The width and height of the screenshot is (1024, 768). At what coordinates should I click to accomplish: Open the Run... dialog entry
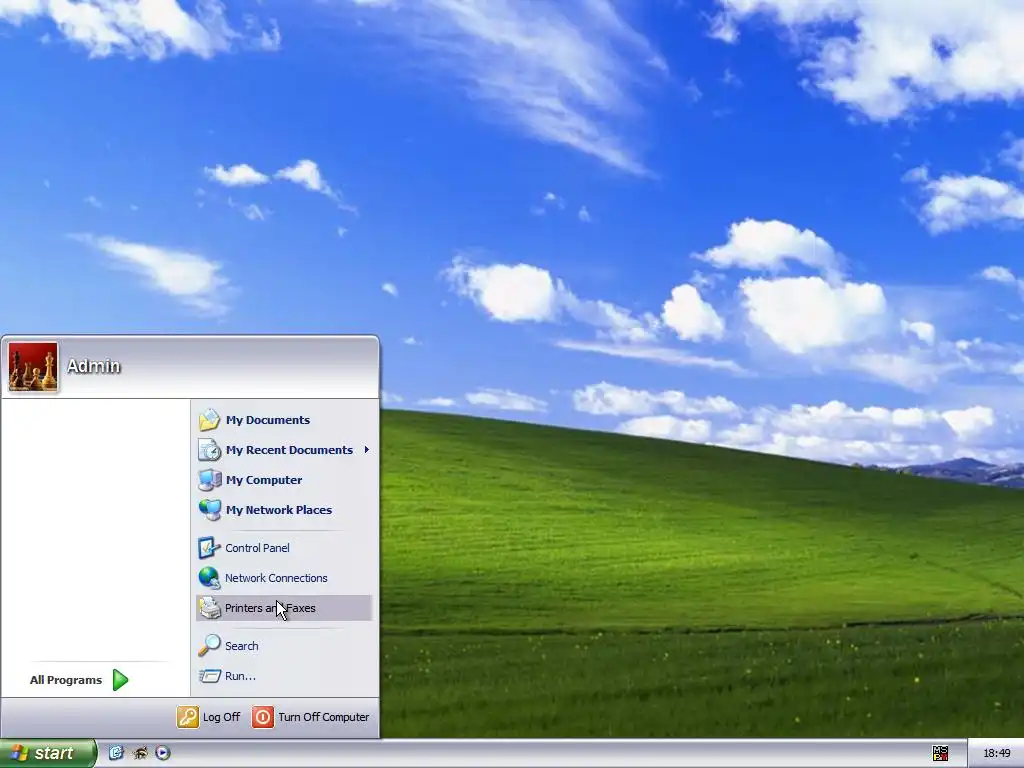point(284,676)
